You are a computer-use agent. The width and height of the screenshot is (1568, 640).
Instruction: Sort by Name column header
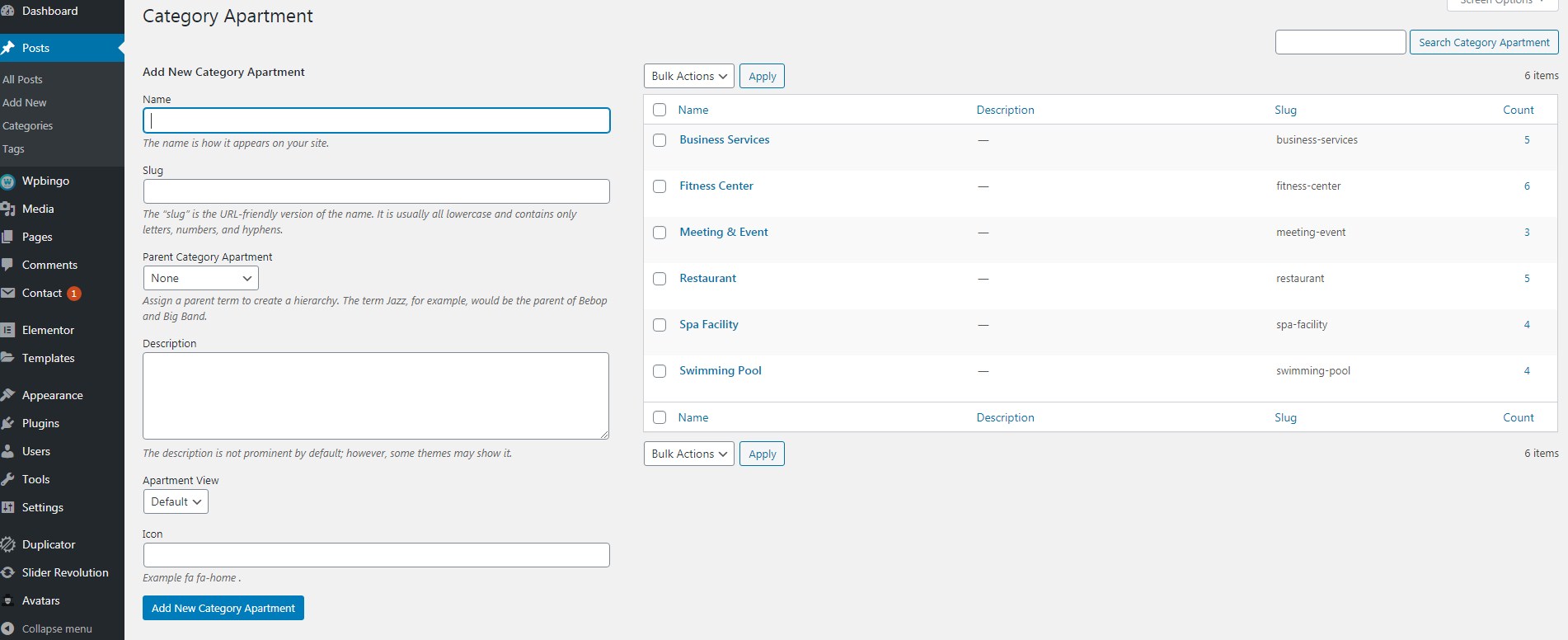(x=693, y=110)
